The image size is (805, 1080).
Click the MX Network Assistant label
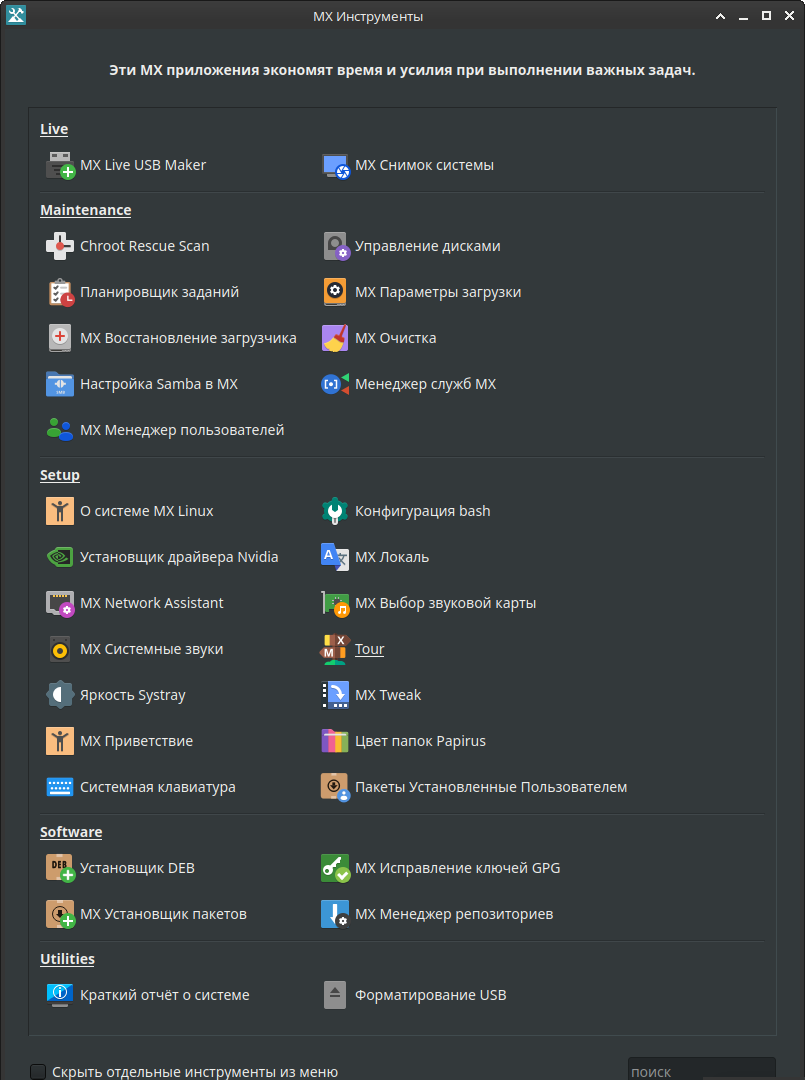[x=152, y=603]
